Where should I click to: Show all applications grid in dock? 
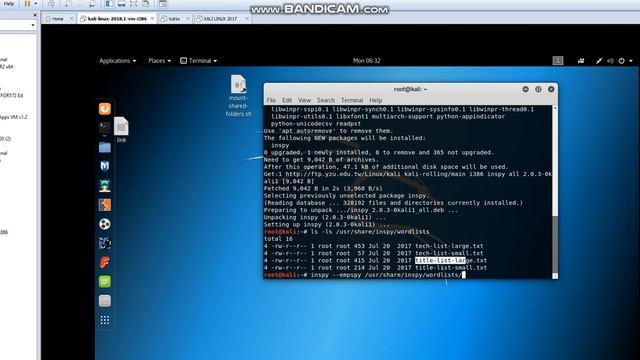click(105, 320)
